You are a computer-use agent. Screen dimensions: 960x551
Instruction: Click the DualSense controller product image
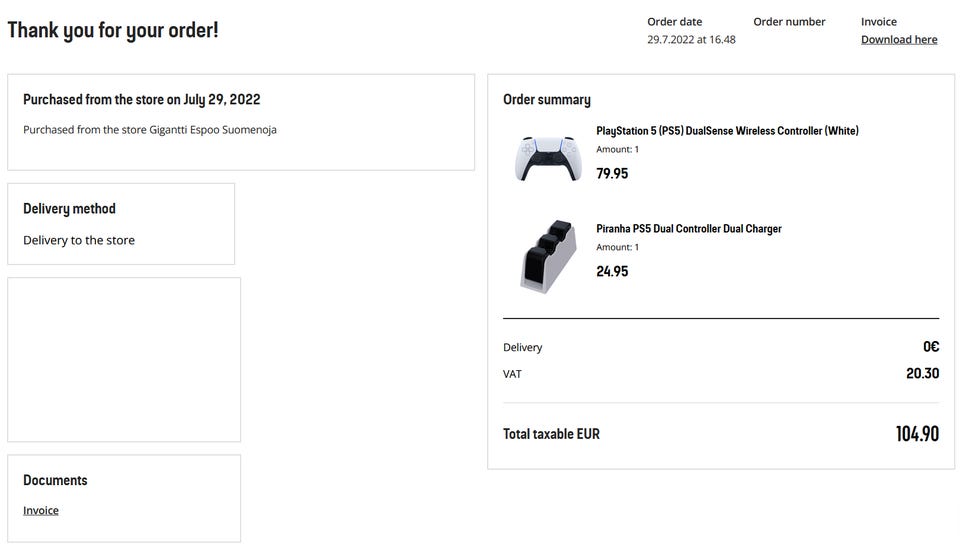tap(548, 158)
